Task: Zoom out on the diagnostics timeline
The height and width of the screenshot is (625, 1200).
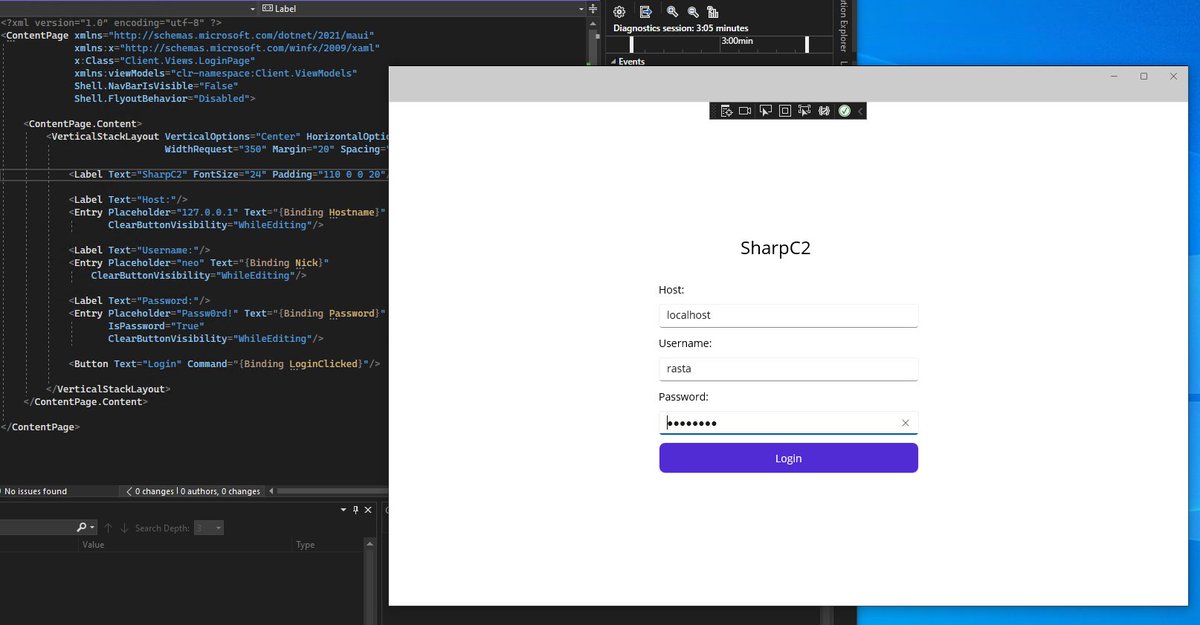Action: point(692,12)
